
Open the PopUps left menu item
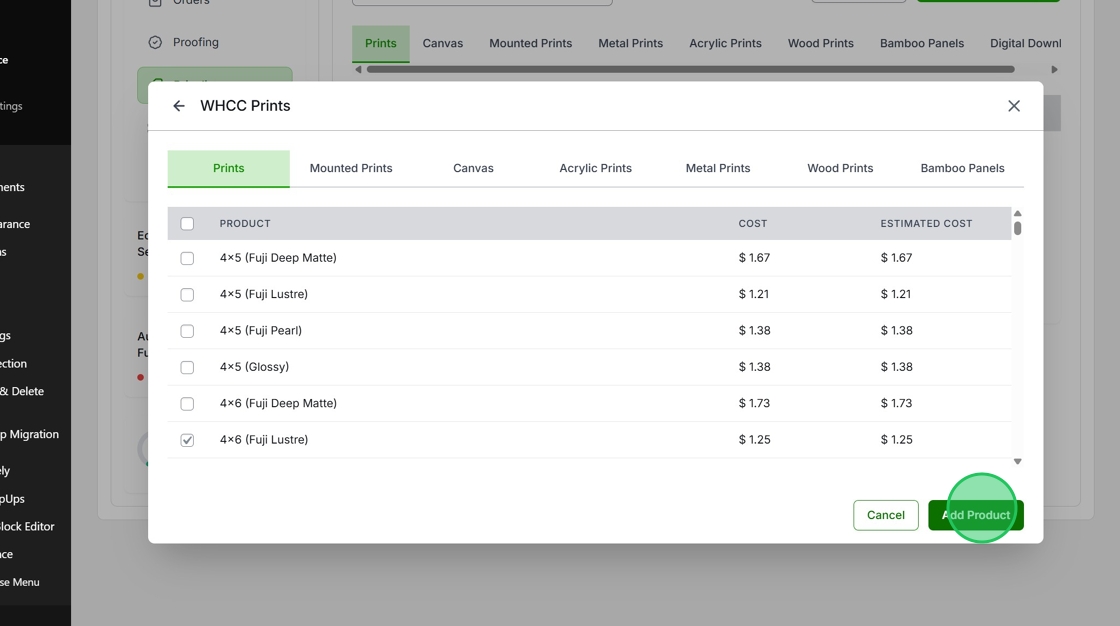tap(12, 499)
